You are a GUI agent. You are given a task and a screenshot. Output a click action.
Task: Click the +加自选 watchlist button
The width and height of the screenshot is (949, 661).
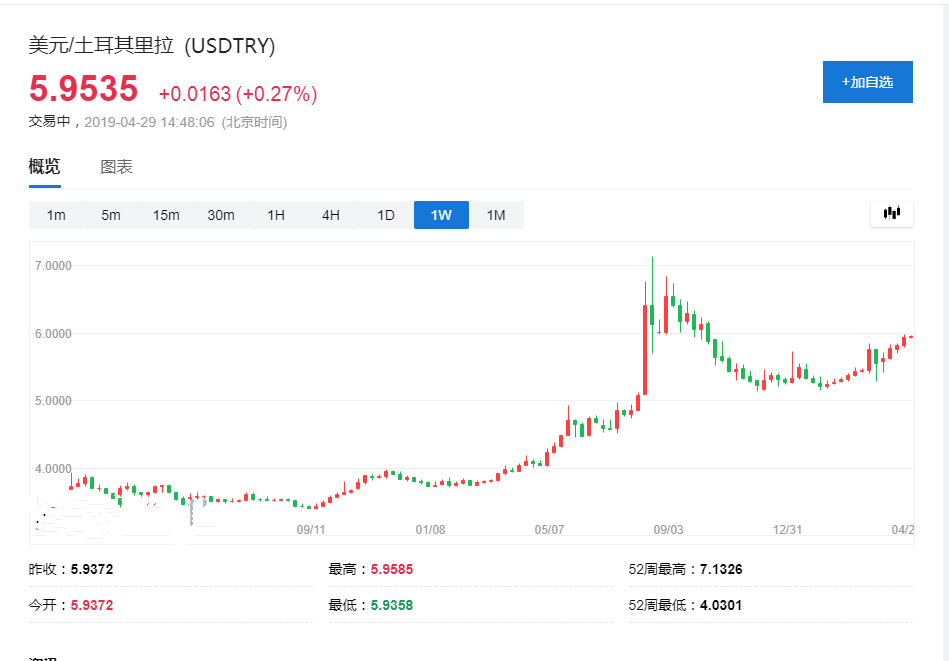(867, 82)
